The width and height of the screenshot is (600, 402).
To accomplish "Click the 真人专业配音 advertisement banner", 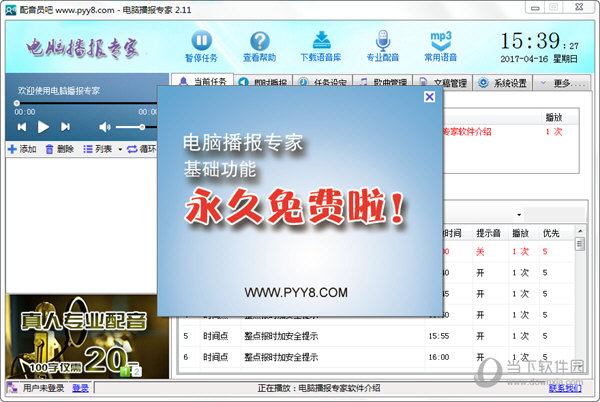I will pyautogui.click(x=87, y=336).
